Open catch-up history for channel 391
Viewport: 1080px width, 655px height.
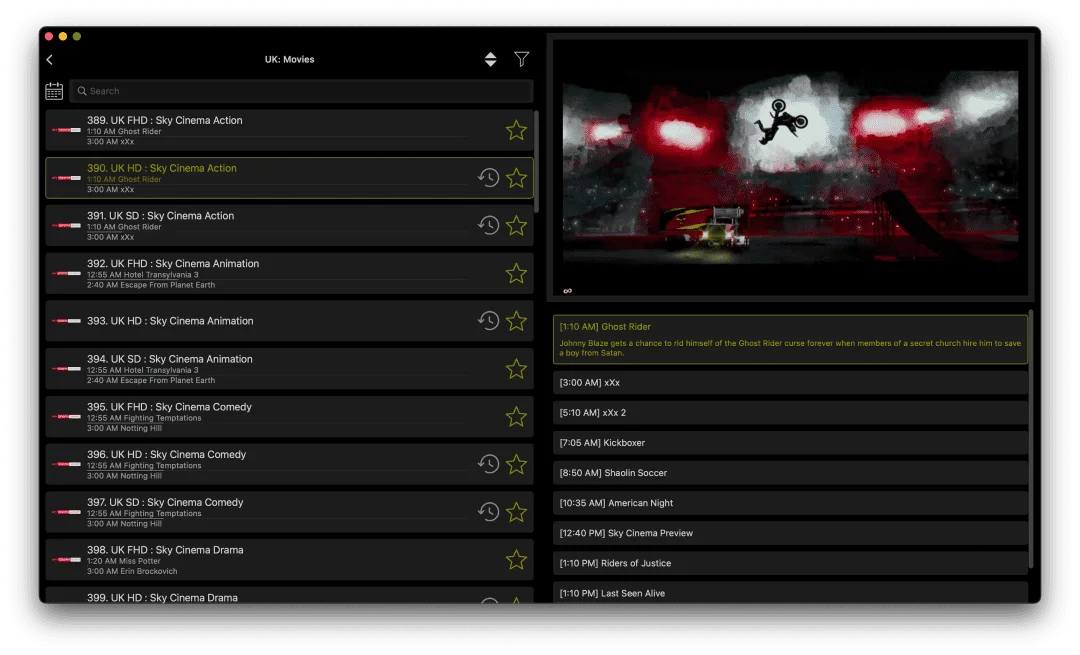point(488,225)
